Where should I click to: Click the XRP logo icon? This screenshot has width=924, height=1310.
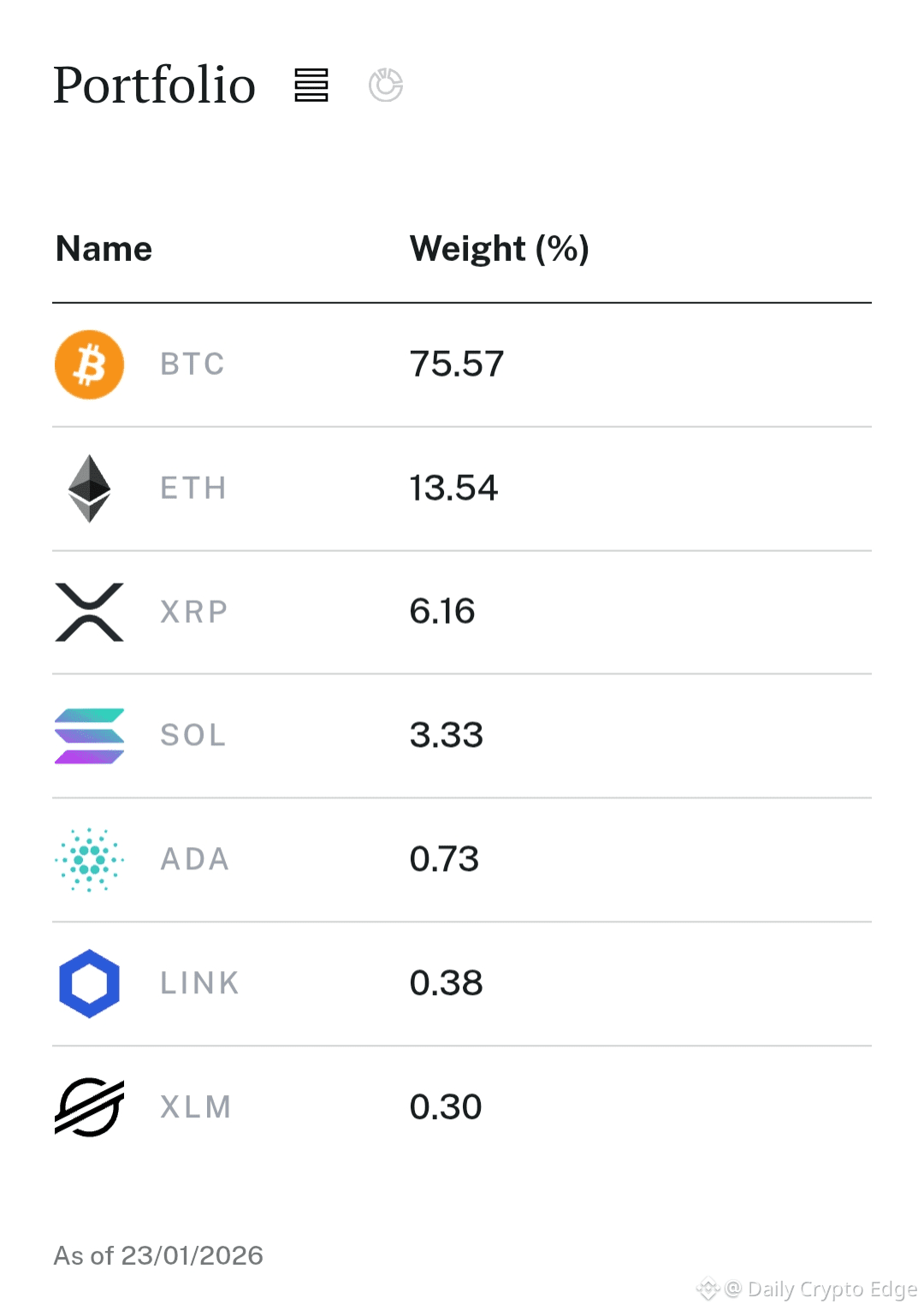point(90,612)
